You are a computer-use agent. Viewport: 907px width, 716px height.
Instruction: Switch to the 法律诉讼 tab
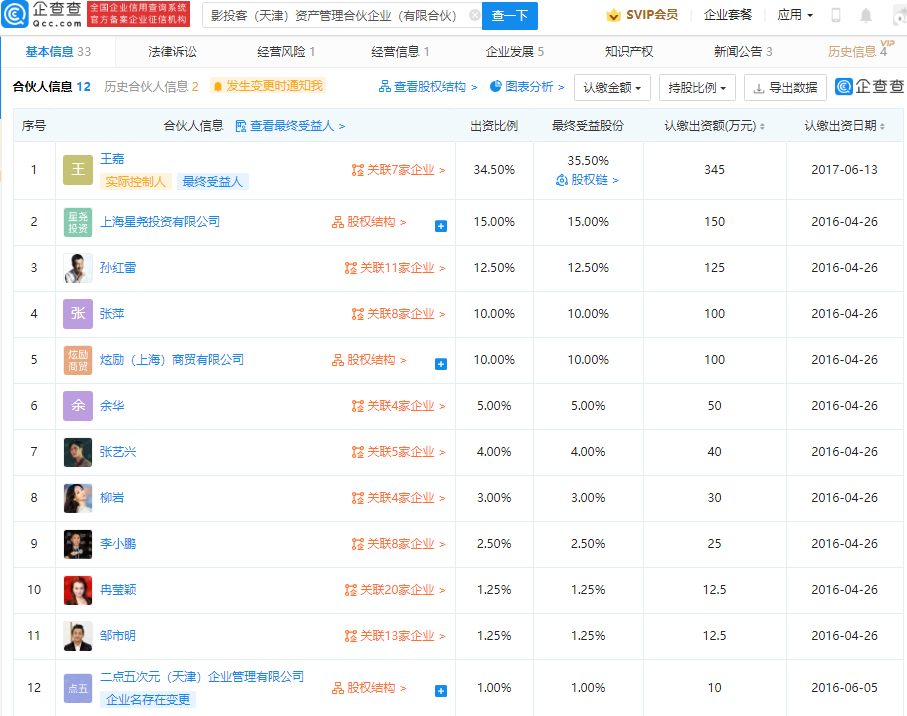coord(172,51)
